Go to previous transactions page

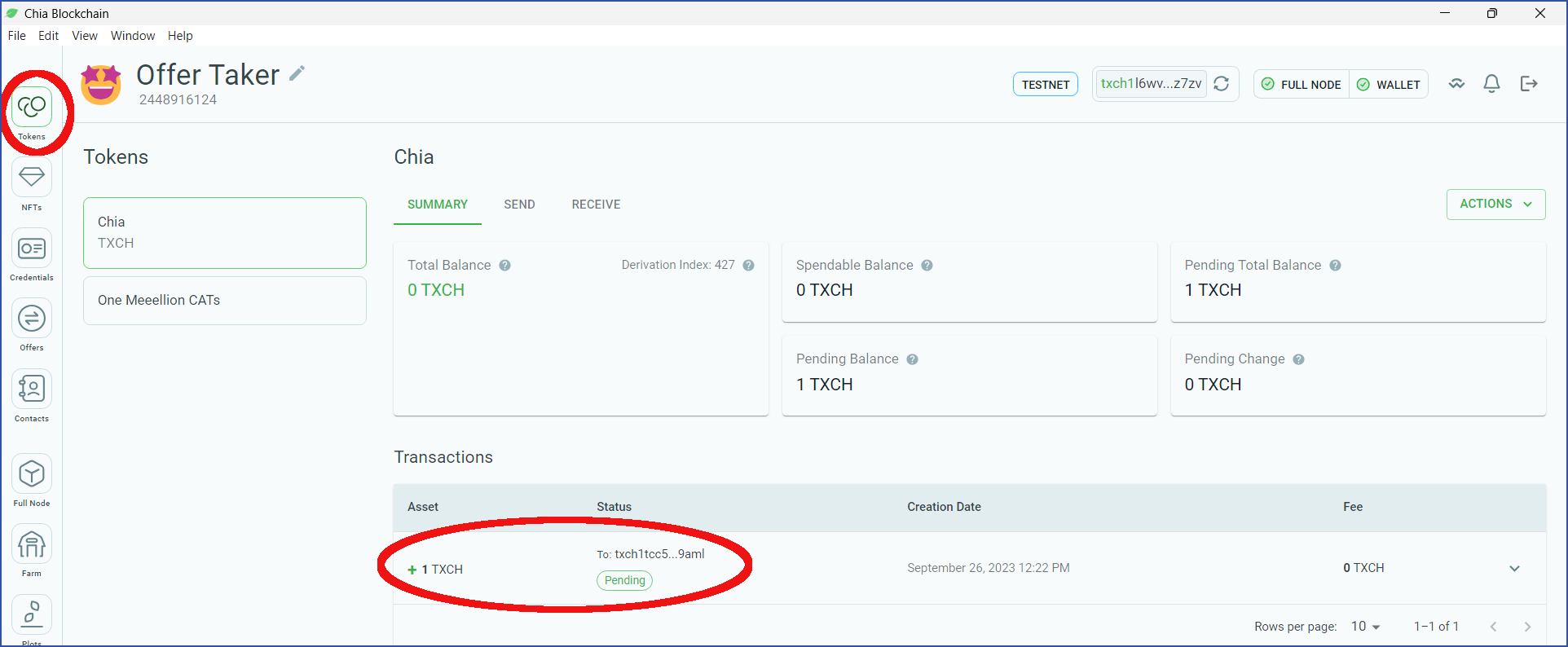coord(1493,627)
